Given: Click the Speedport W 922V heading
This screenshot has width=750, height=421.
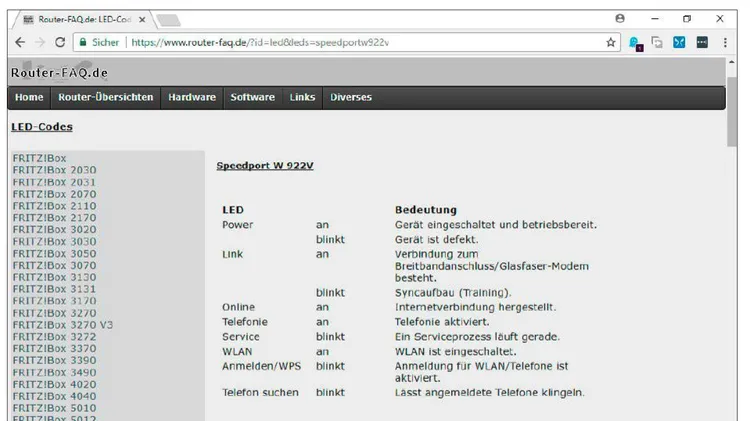Looking at the screenshot, I should 265,166.
